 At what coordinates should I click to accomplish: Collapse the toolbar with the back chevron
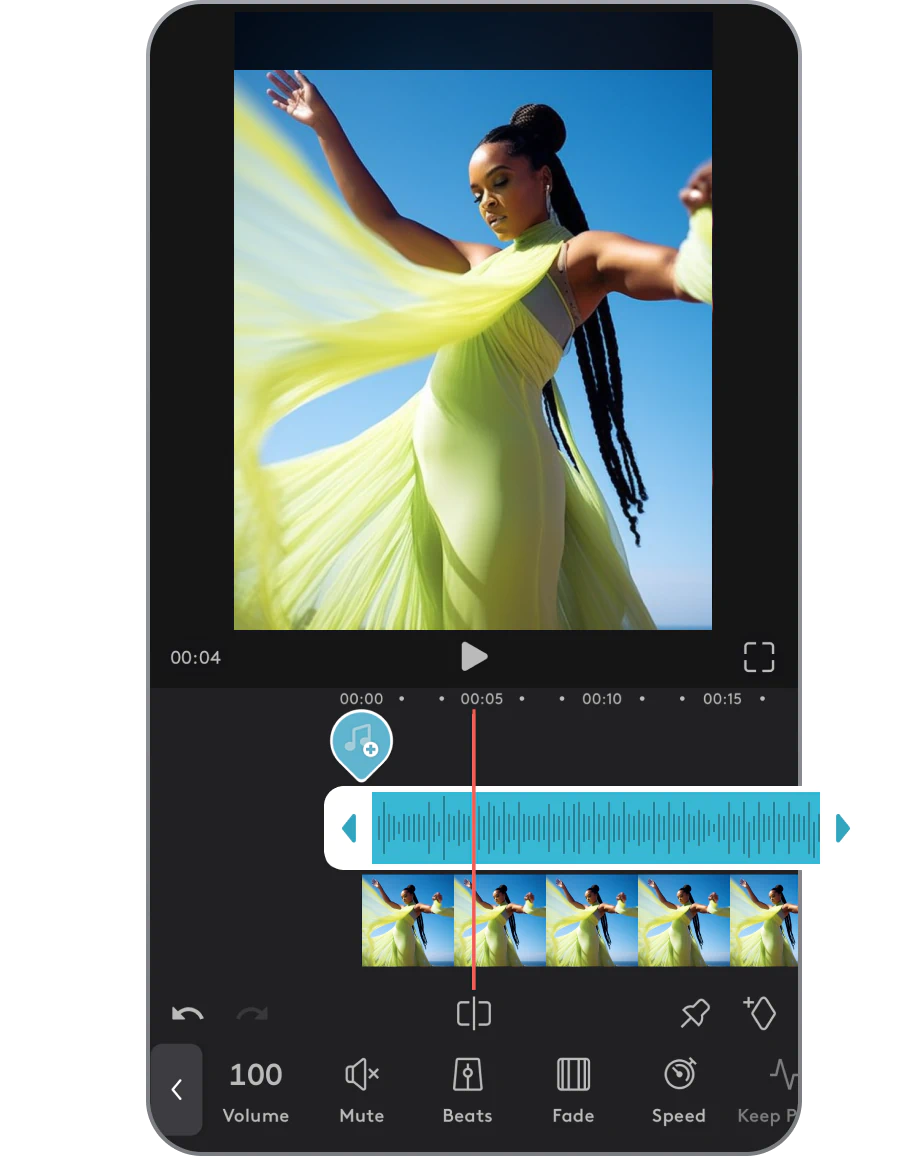[178, 1090]
